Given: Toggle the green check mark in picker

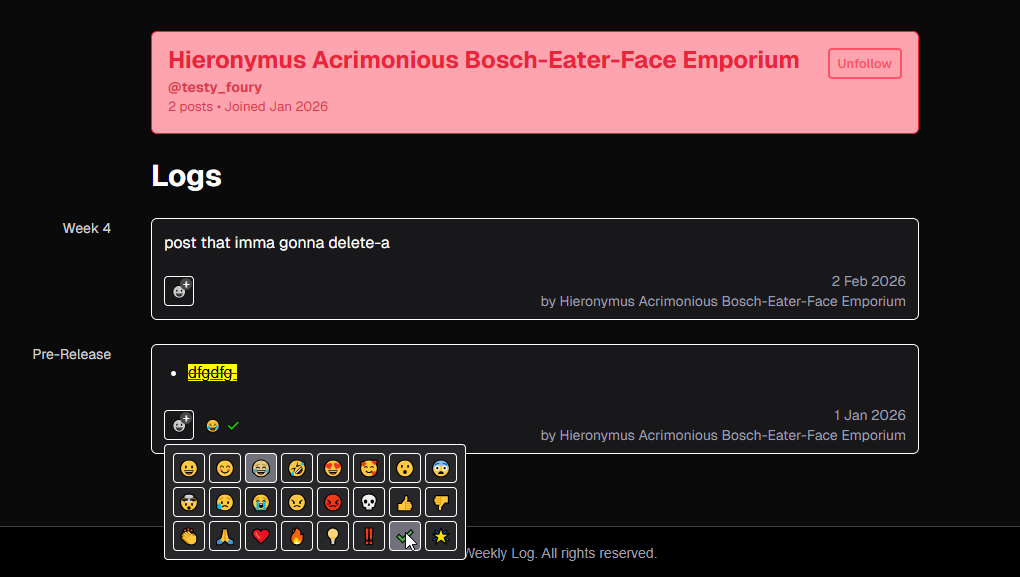Looking at the screenshot, I should 405,536.
